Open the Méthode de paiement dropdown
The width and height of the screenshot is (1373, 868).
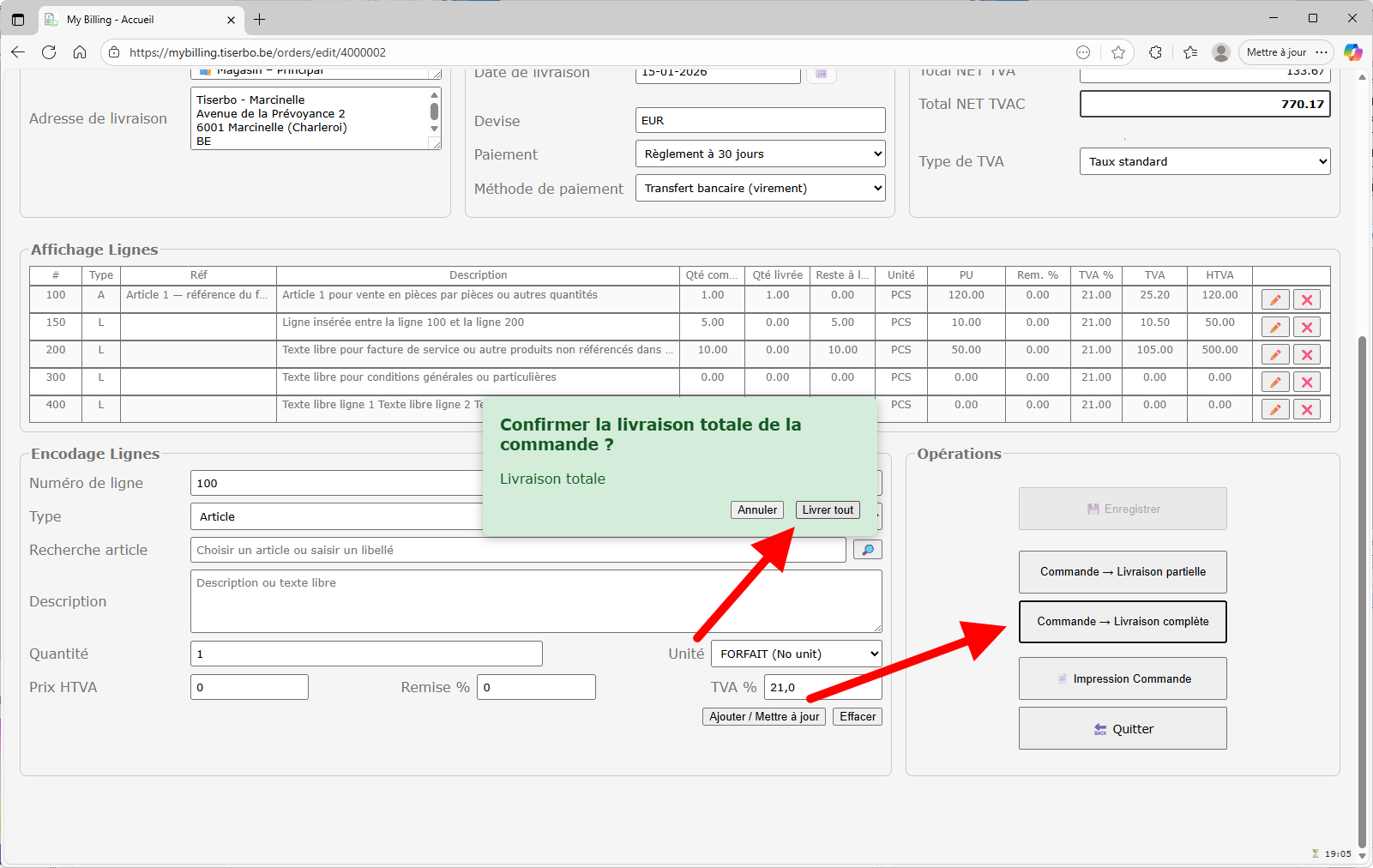point(760,189)
